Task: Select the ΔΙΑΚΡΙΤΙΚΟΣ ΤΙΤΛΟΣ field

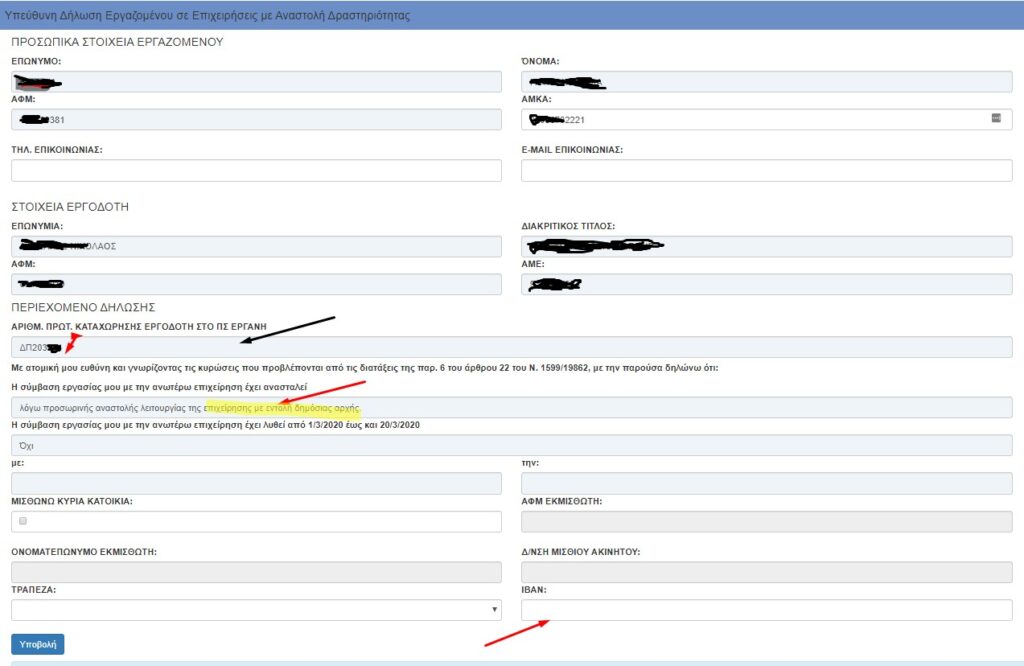Action: click(766, 246)
